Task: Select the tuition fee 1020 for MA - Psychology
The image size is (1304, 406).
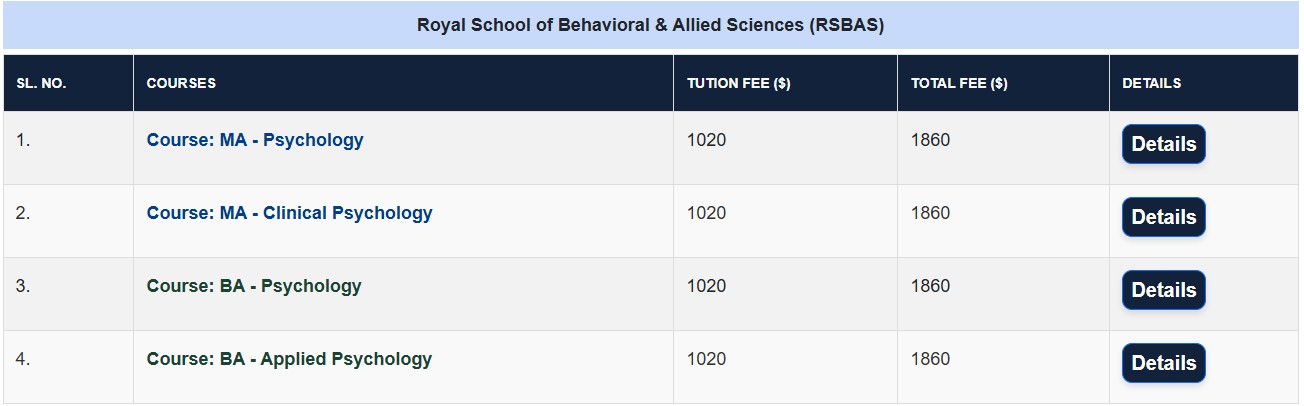Action: [x=706, y=140]
